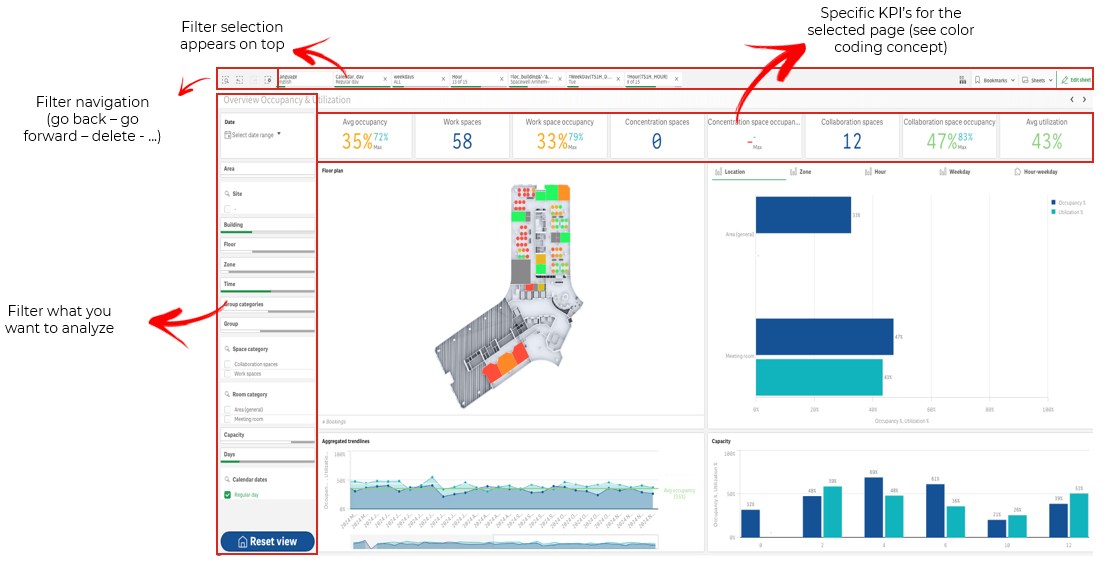Viewport: 1106px width, 570px height.
Task: Open the Bookmarks dropdown
Action: coord(995,80)
